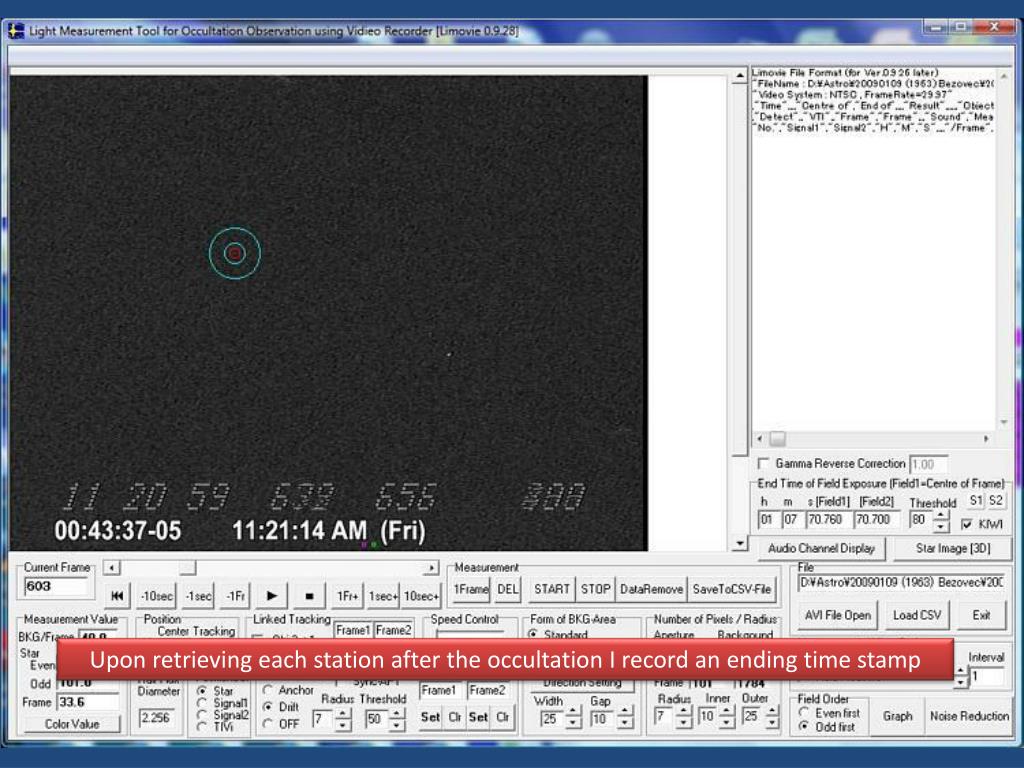The image size is (1024, 768).
Task: Enable Gamma Reverse Correction
Action: (x=763, y=463)
